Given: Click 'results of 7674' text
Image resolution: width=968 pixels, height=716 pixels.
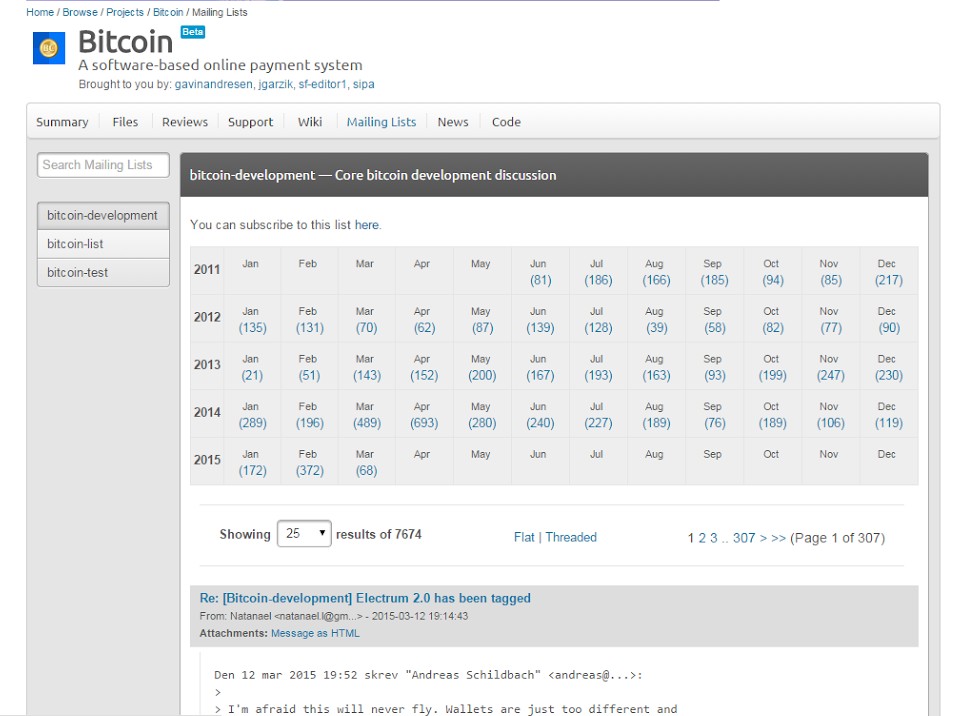Looking at the screenshot, I should coord(378,534).
